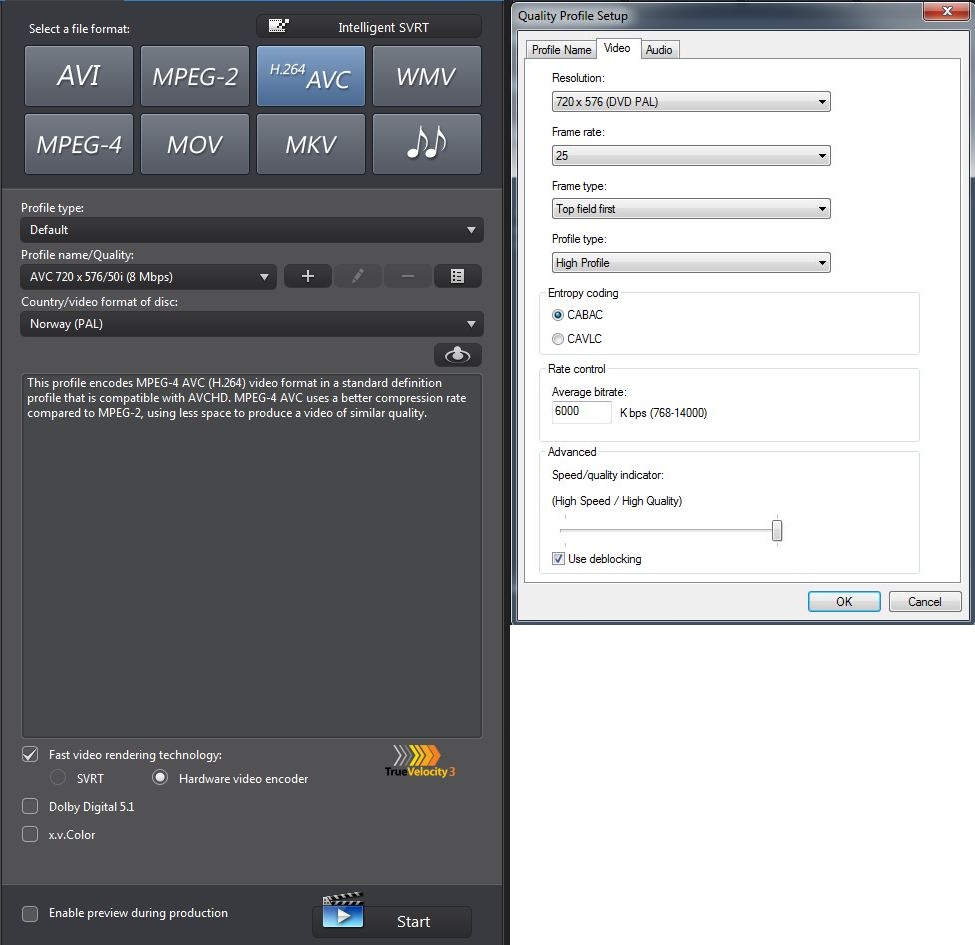Image resolution: width=975 pixels, height=945 pixels.
Task: Click the Average bitrate input field
Action: (581, 412)
